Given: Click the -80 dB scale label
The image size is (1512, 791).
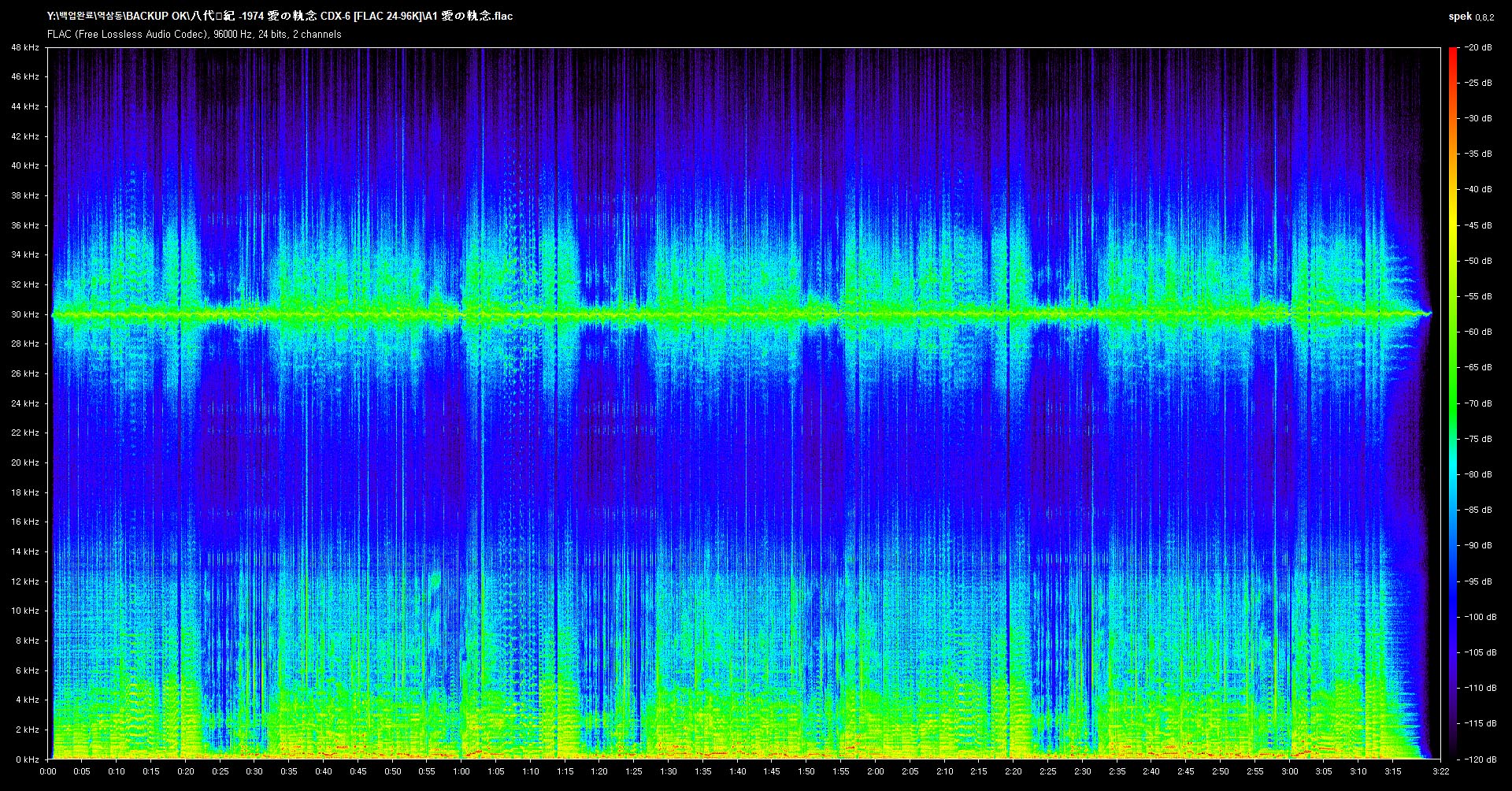Looking at the screenshot, I should click(x=1478, y=474).
